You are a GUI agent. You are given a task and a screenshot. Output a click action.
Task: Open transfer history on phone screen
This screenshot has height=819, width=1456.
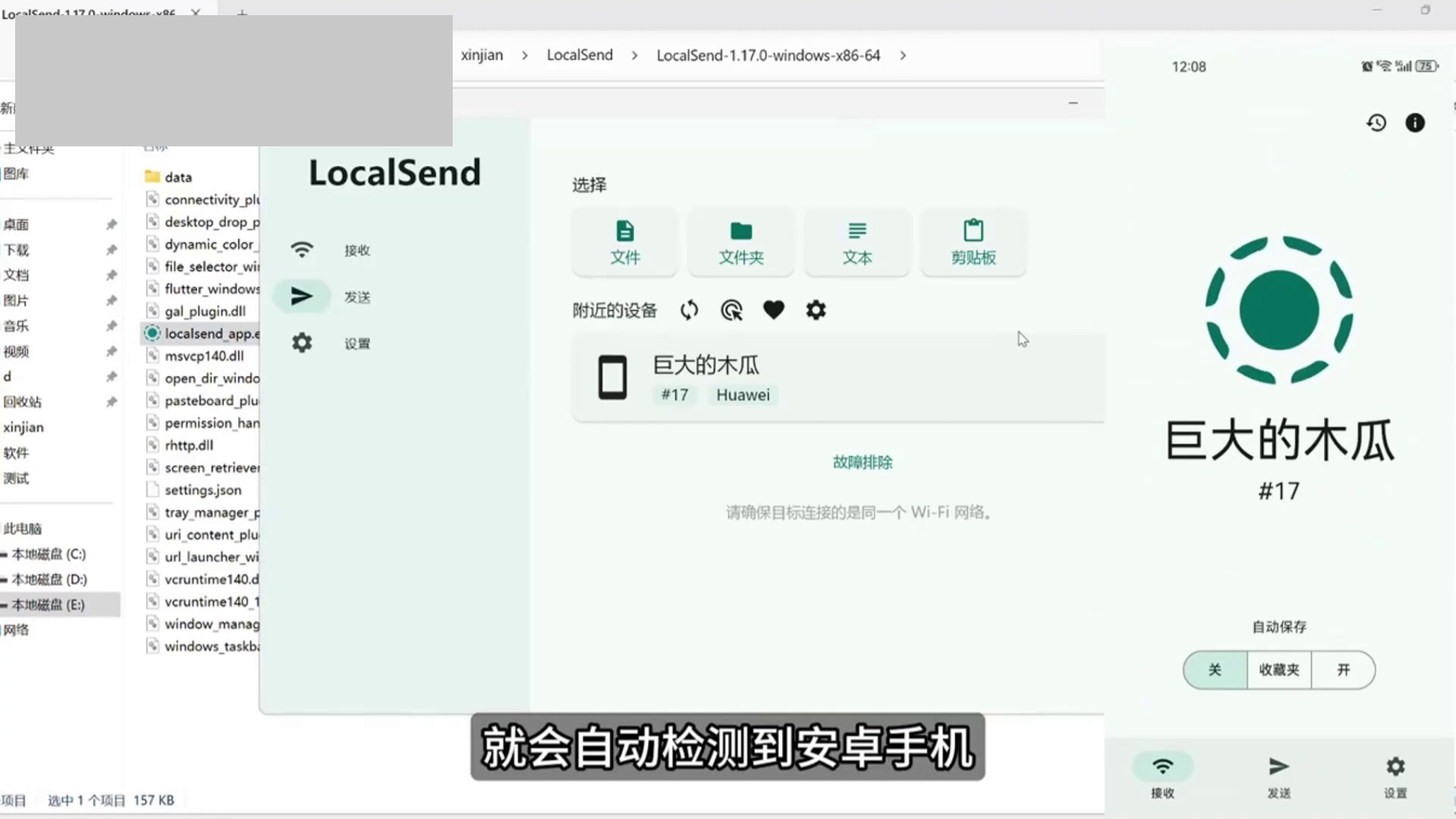(x=1376, y=123)
